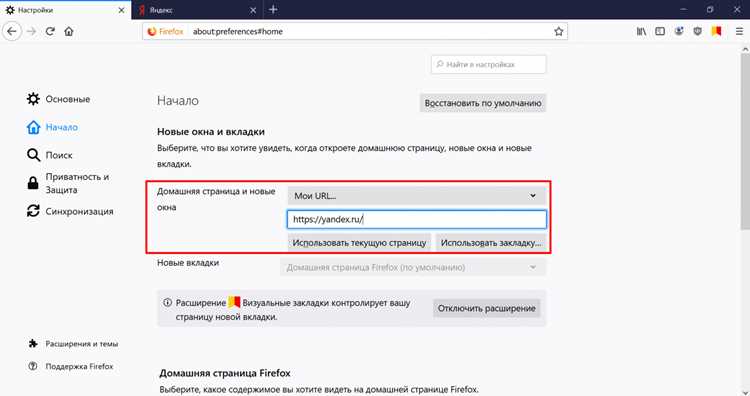Viewport: 750px width, 396px height.
Task: Open the hamburger application menu
Action: (x=739, y=32)
